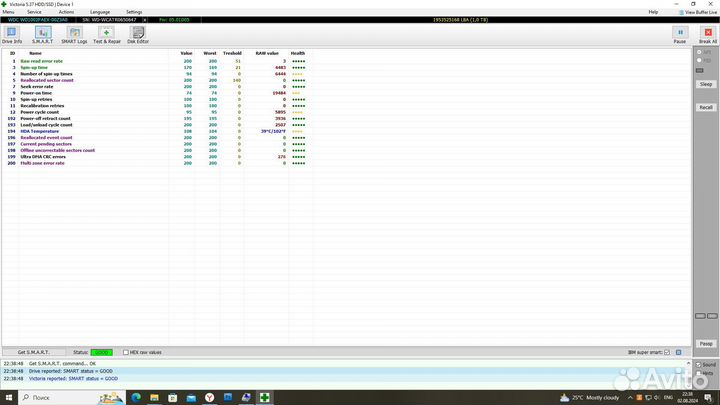This screenshot has width=720, height=405.
Task: Select the Ultra DMA CRC errors row
Action: [158, 157]
